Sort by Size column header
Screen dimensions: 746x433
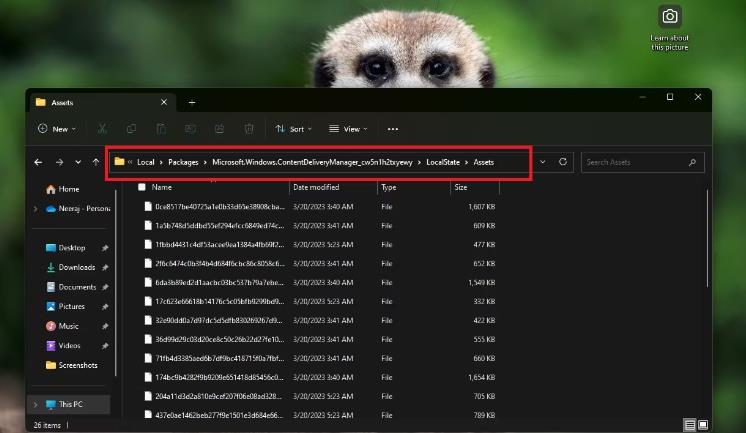click(x=461, y=187)
